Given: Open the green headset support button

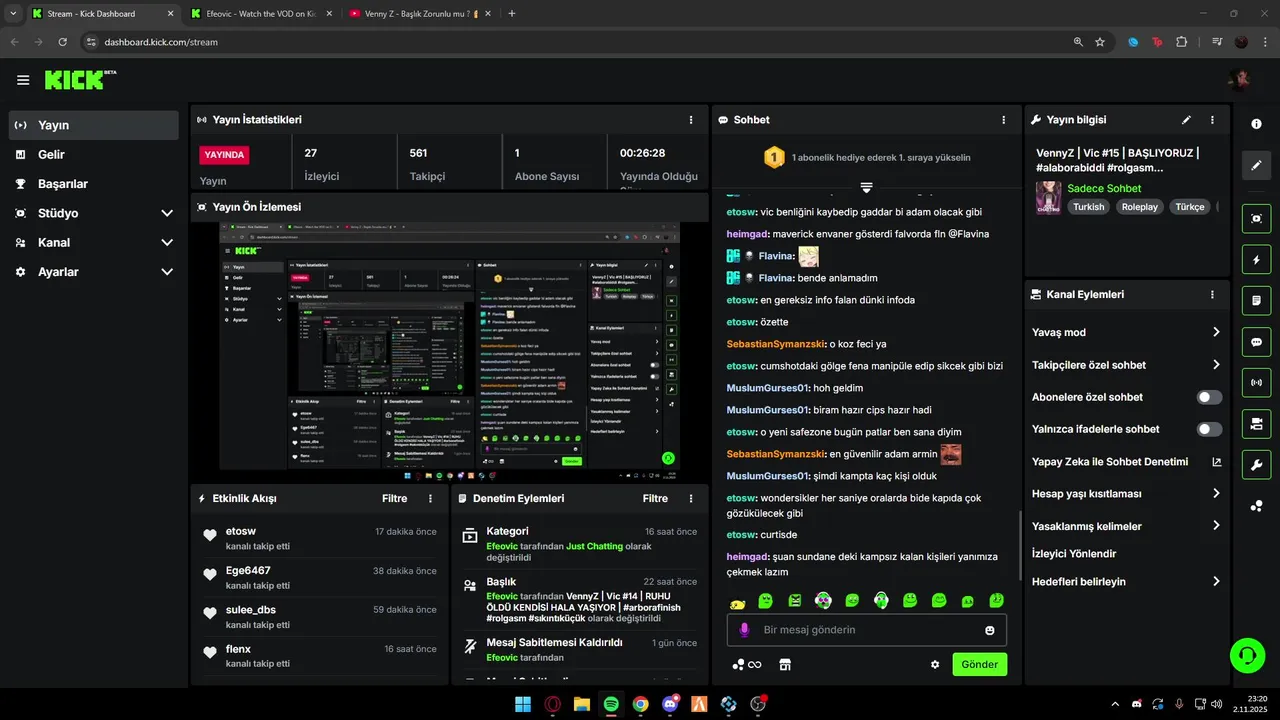Looking at the screenshot, I should coord(1247,656).
